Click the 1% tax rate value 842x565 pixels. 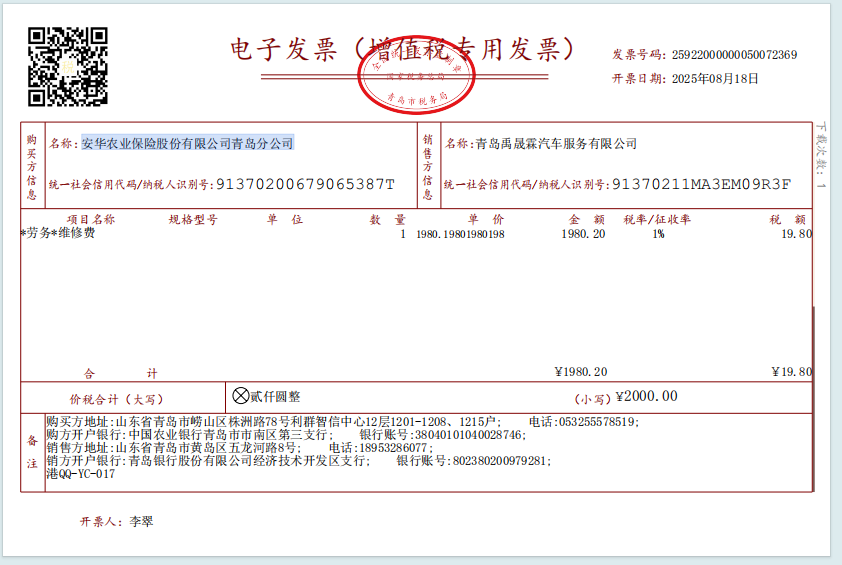tap(658, 234)
